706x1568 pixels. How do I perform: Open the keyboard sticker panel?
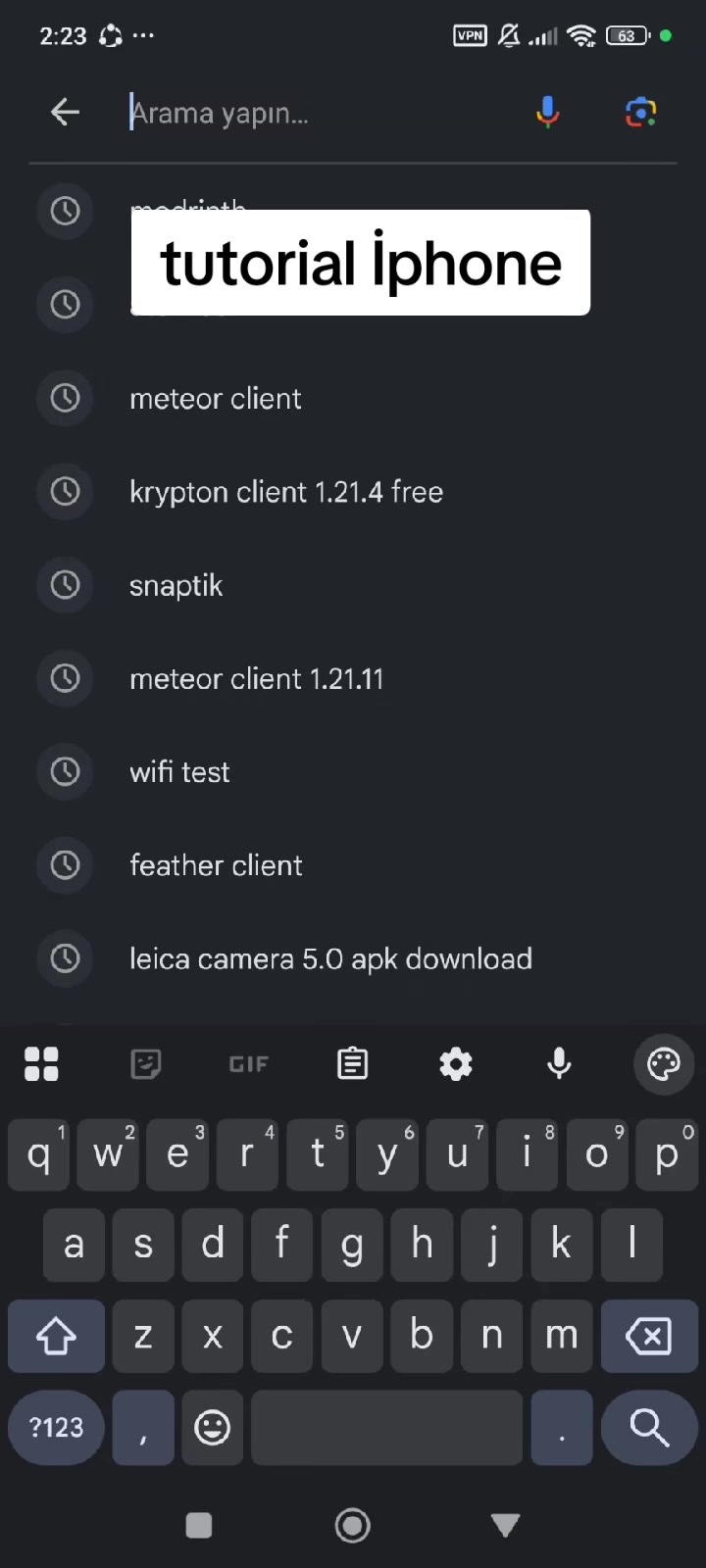point(146,1064)
